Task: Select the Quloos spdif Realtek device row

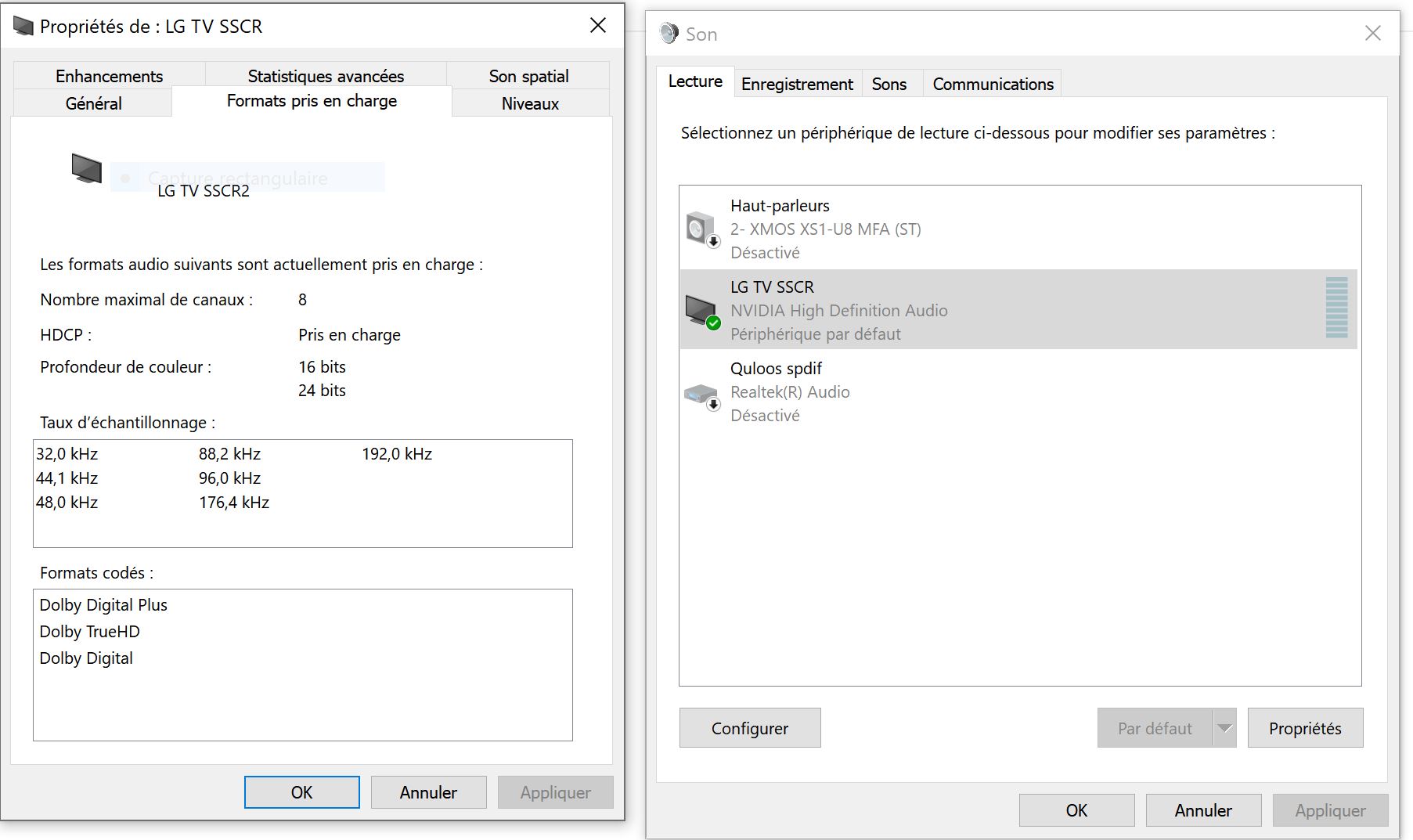Action: coord(1018,391)
